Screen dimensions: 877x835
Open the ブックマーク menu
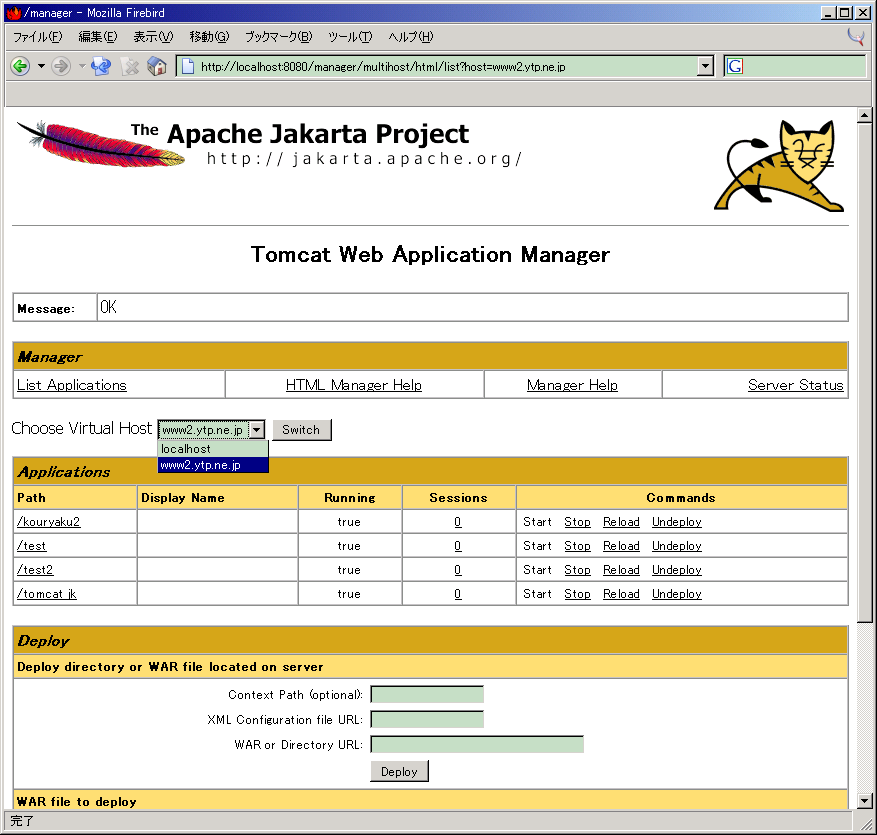[x=278, y=37]
